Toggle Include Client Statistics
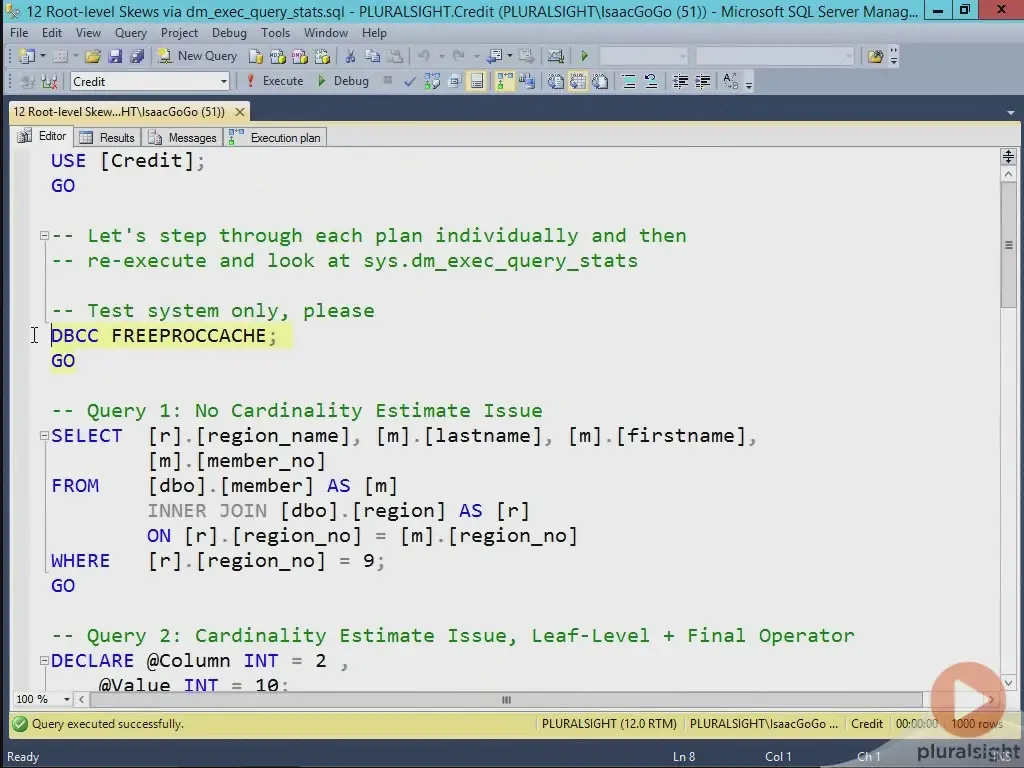The image size is (1024, 768). [526, 82]
